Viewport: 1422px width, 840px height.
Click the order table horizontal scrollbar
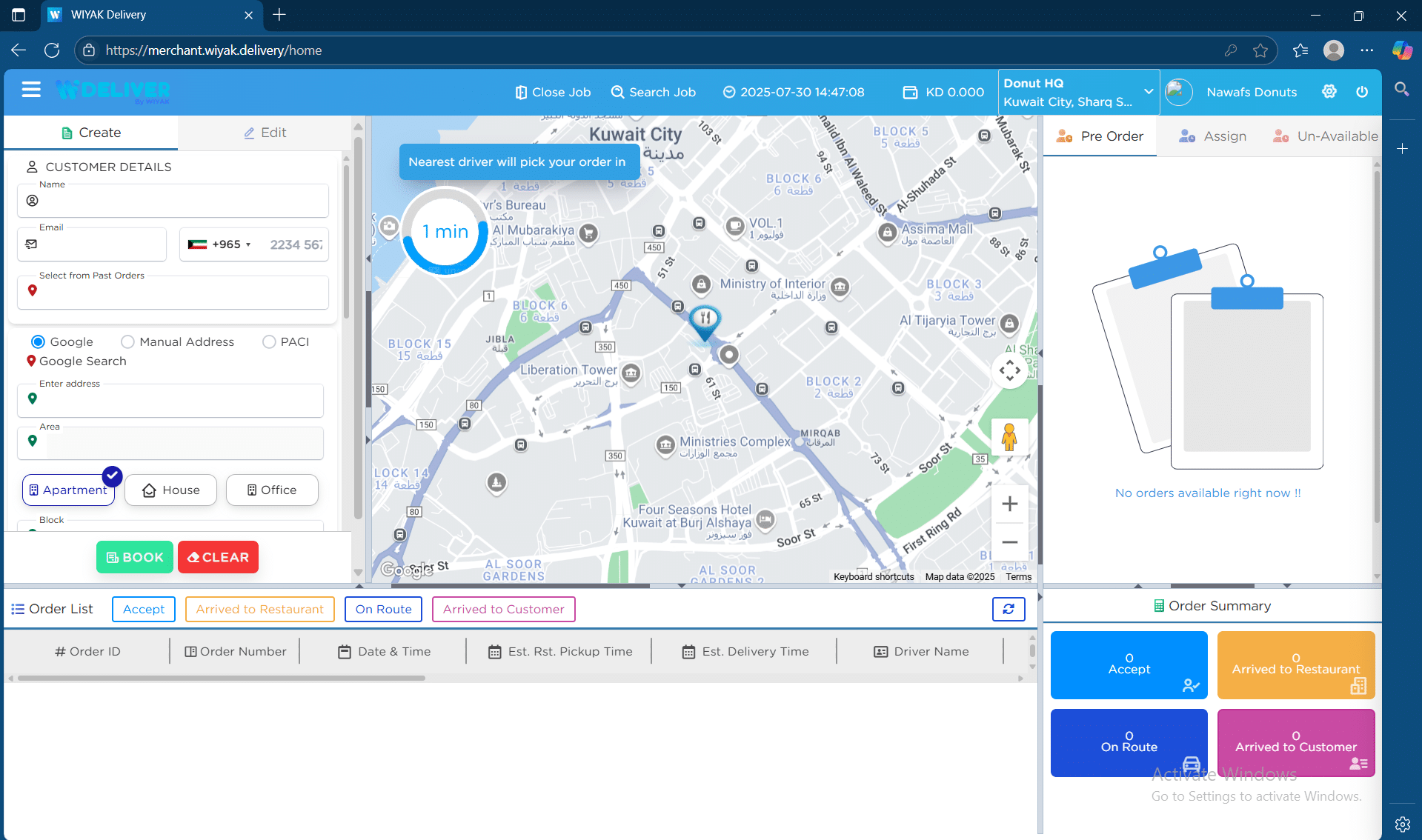222,678
